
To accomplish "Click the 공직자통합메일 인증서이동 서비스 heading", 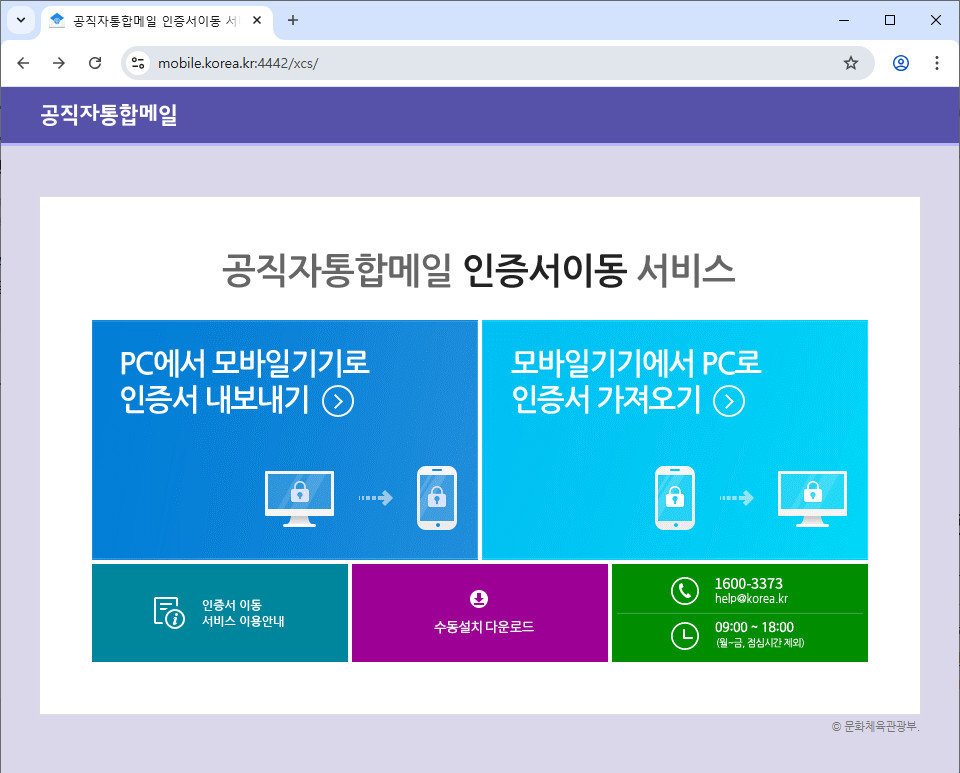I will click(x=478, y=270).
